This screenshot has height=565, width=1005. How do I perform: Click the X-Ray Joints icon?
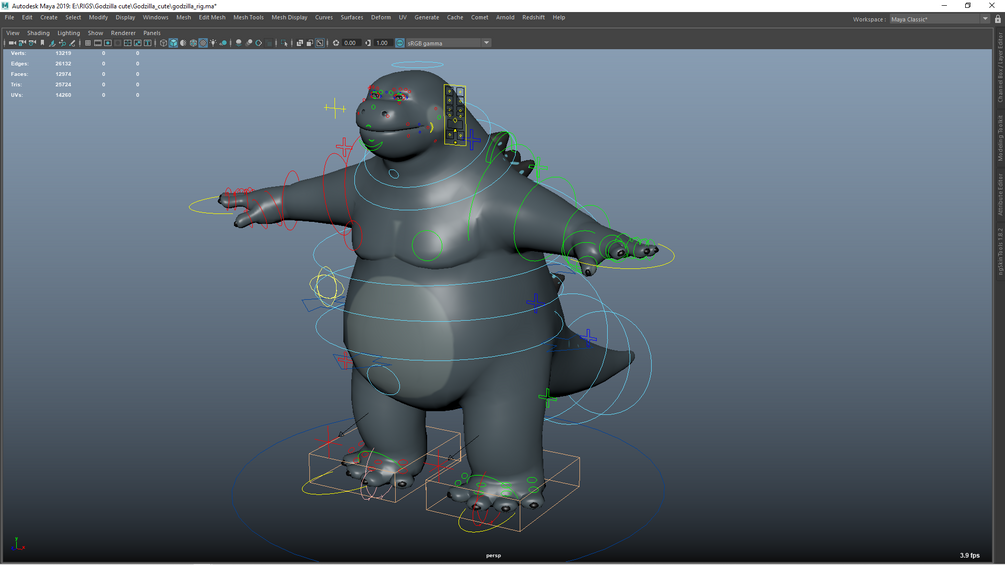(320, 43)
